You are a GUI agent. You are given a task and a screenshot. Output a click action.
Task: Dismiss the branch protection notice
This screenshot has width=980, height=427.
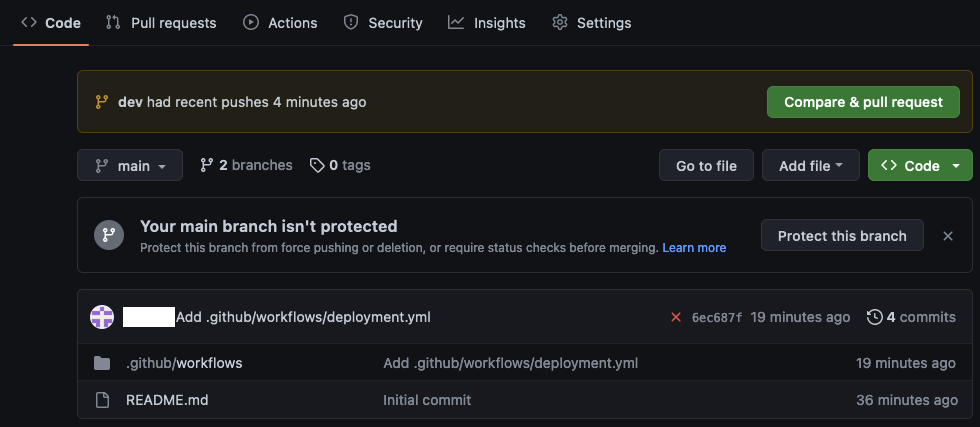(948, 236)
